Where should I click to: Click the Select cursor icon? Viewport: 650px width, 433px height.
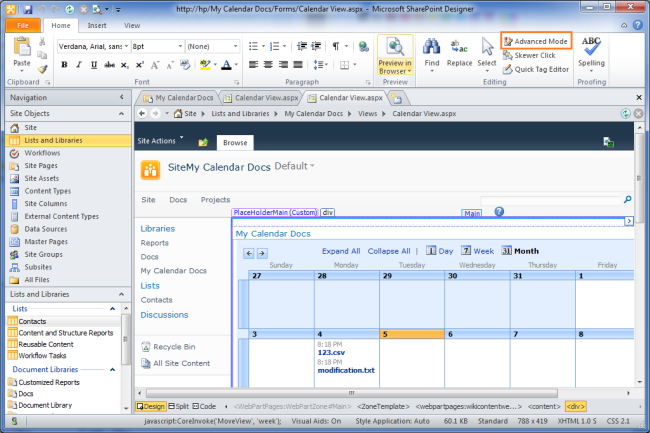coord(487,46)
